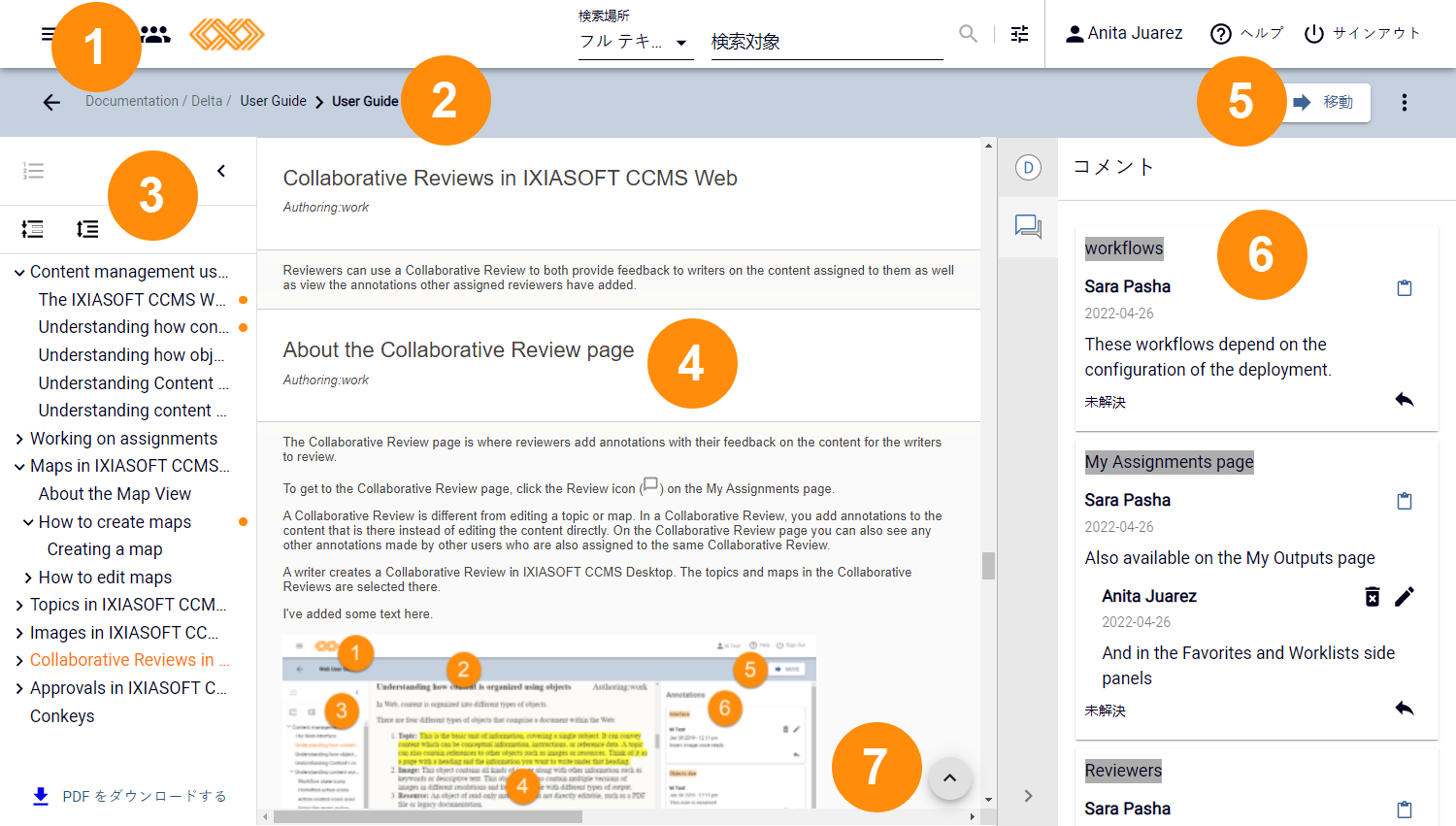Image resolution: width=1456 pixels, height=826 pixels.
Task: Toggle 未解決 status on workflows comment
Action: (1105, 402)
